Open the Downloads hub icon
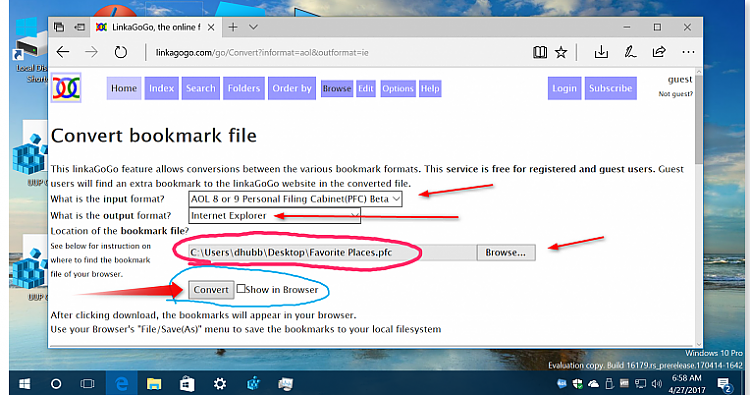This screenshot has width=750, height=395. click(601, 52)
